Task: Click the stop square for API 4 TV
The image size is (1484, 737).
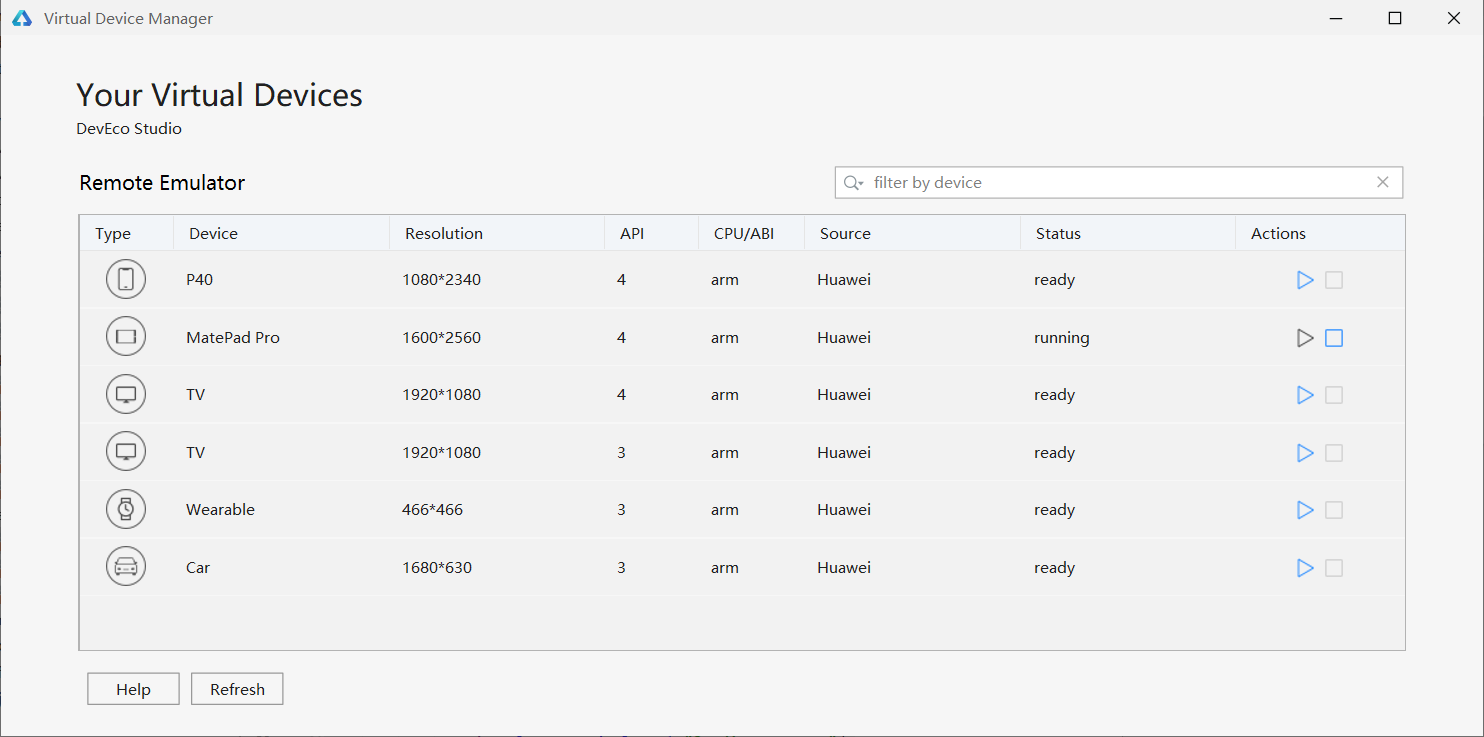Action: point(1334,395)
